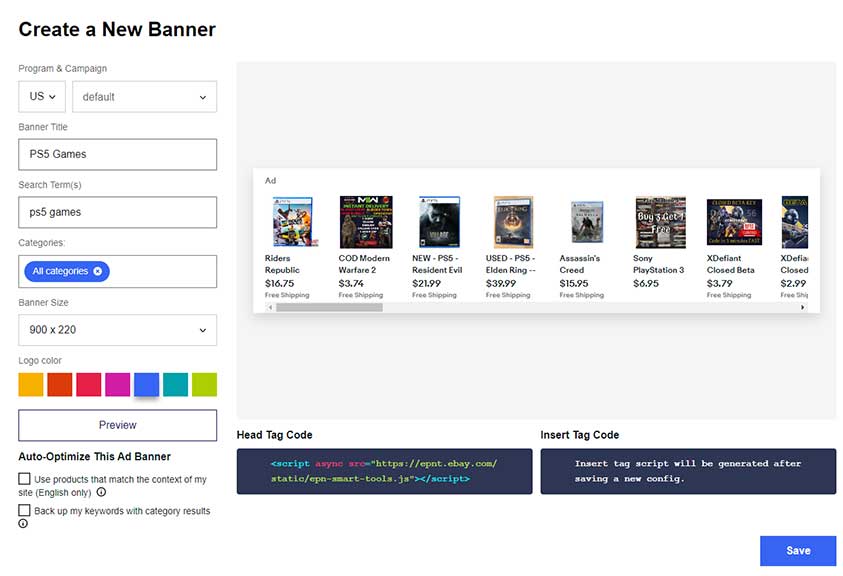This screenshot has height=576, width=843.
Task: Select the blue logo color swatch
Action: pyautogui.click(x=147, y=385)
